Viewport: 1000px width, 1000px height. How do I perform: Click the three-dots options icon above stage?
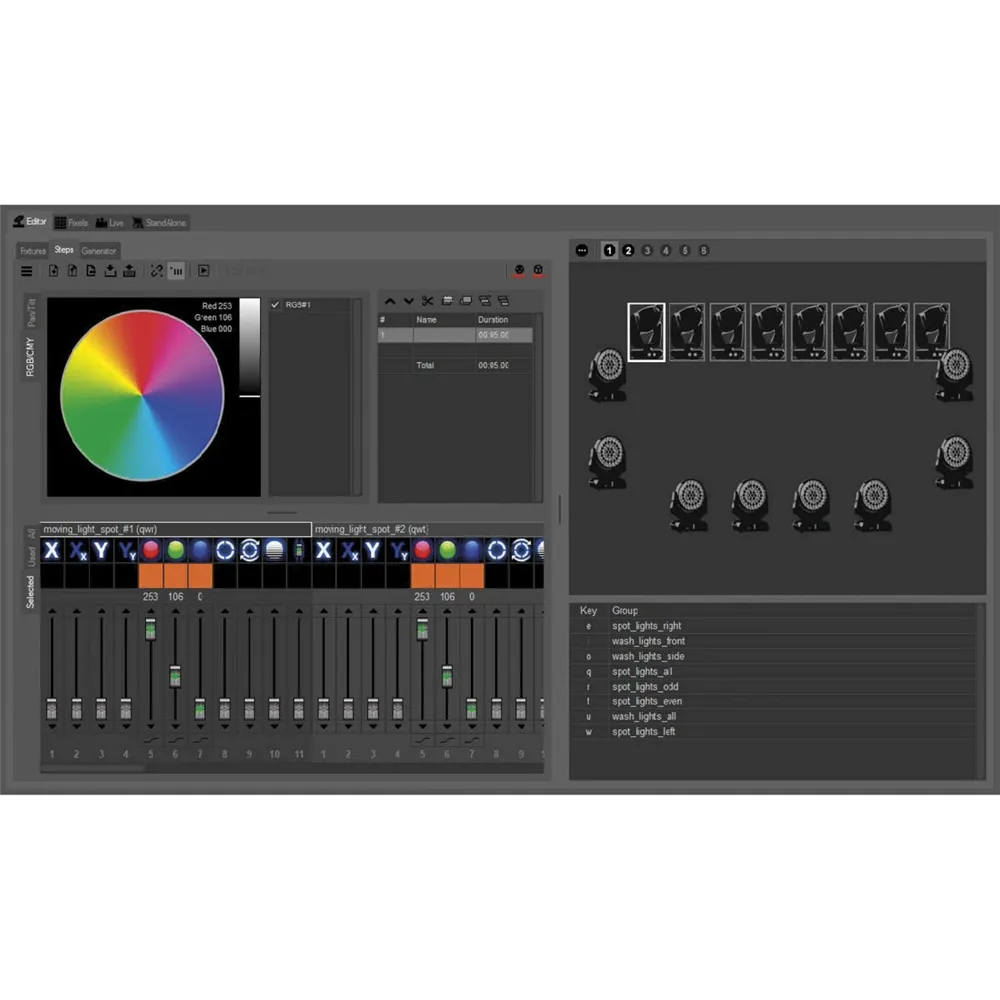[583, 251]
